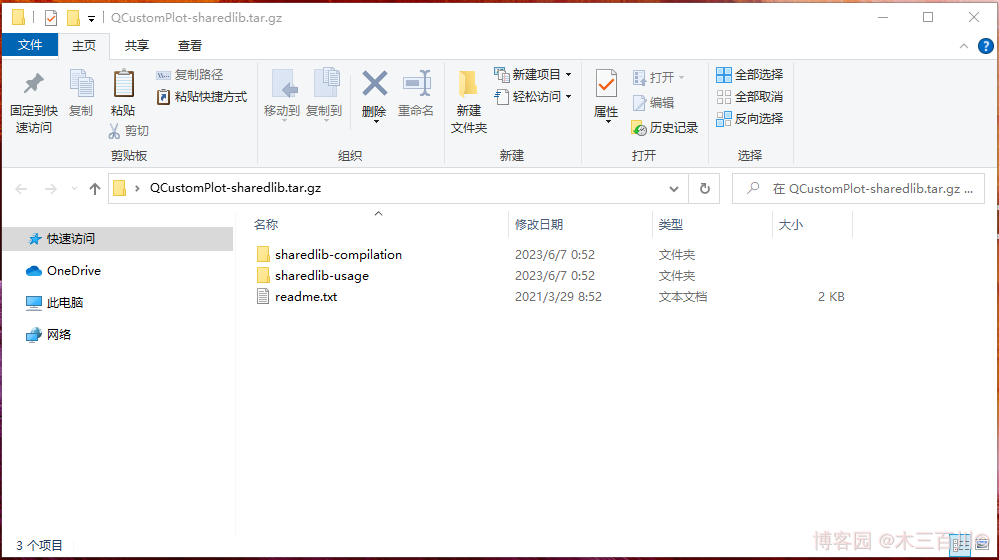The image size is (999, 560).
Task: Click Paste shortcut in clipboard group
Action: tap(202, 97)
